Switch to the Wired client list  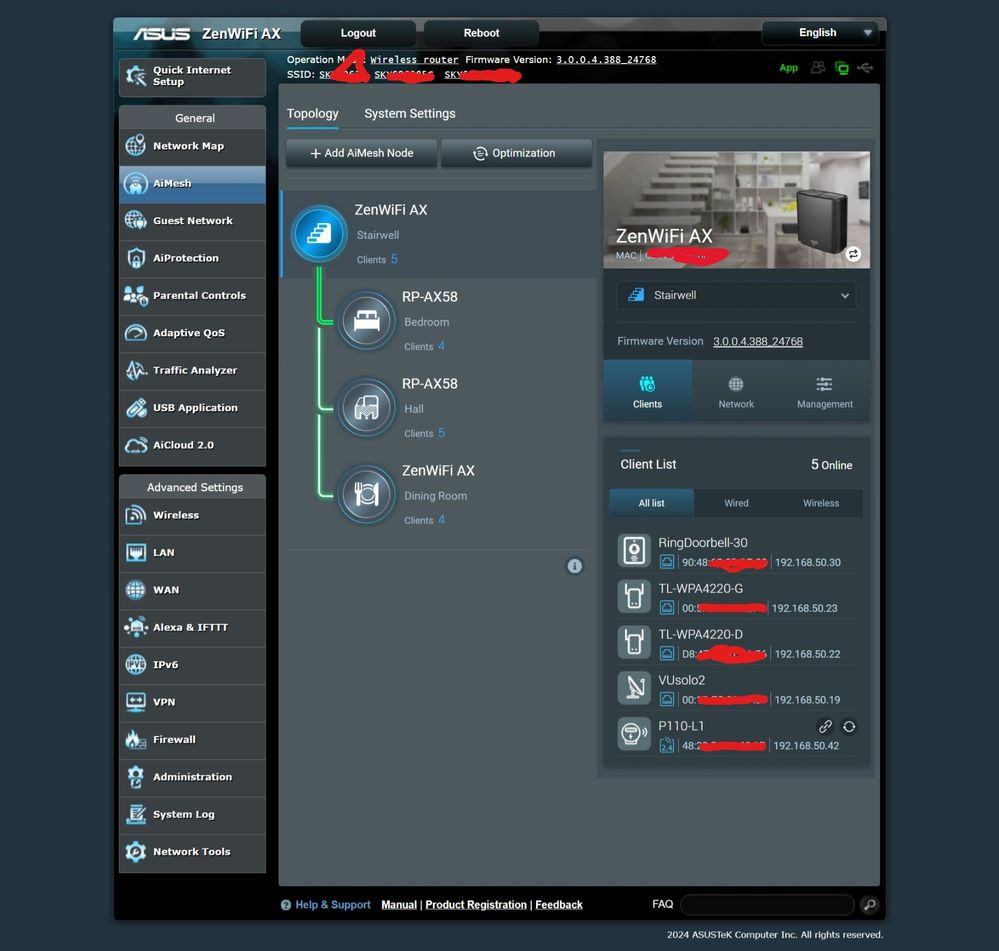point(736,503)
